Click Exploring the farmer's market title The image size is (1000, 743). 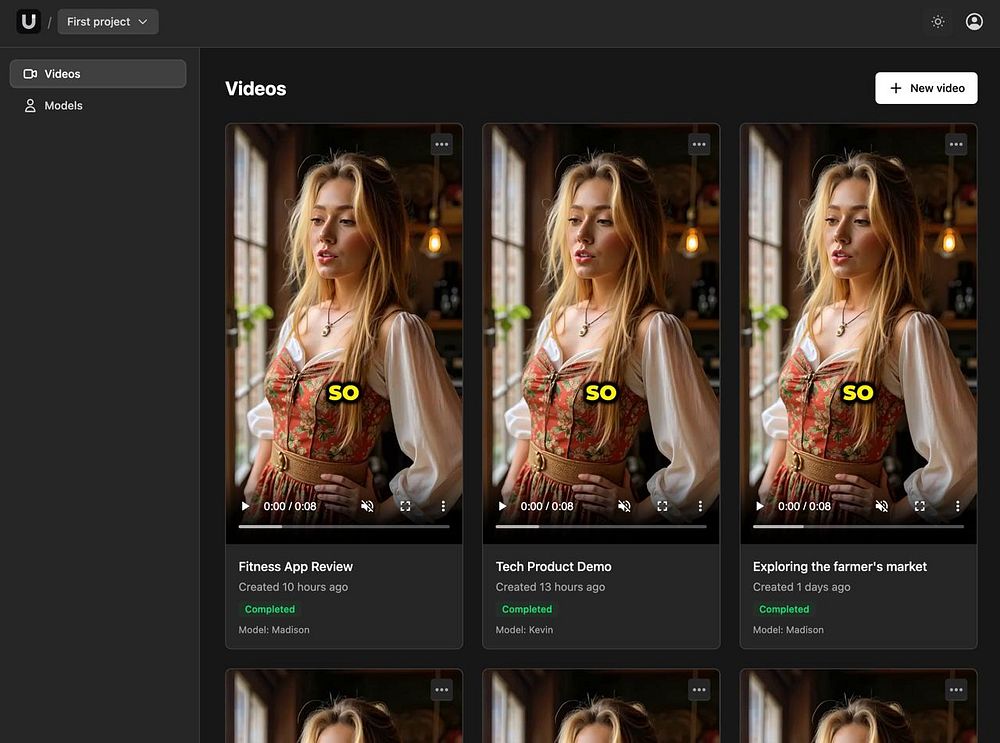(840, 566)
